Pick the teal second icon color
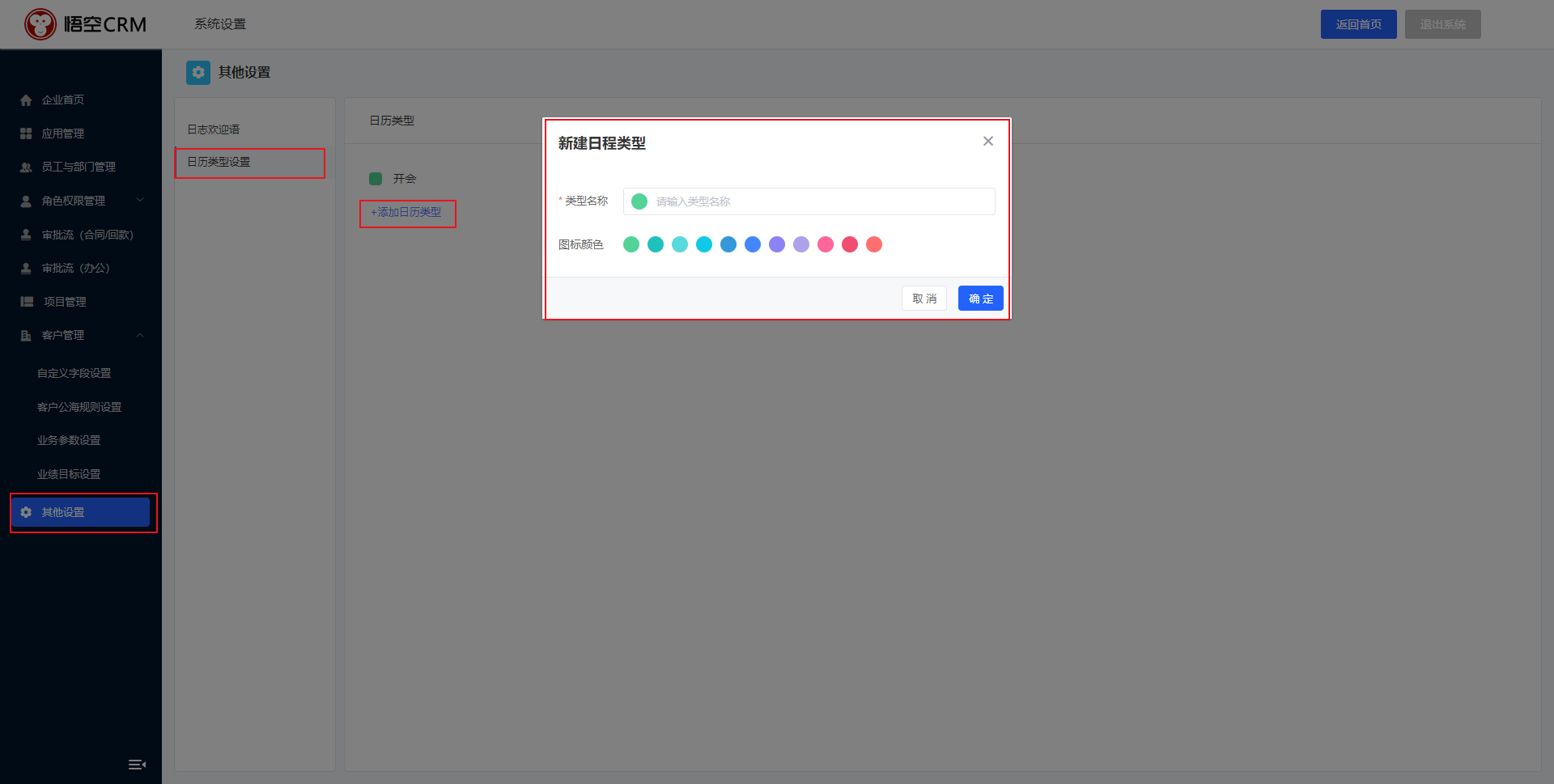 pos(656,244)
